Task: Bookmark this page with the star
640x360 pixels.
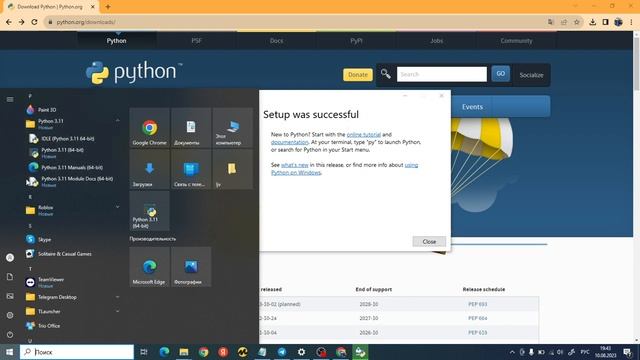Action: coord(576,22)
